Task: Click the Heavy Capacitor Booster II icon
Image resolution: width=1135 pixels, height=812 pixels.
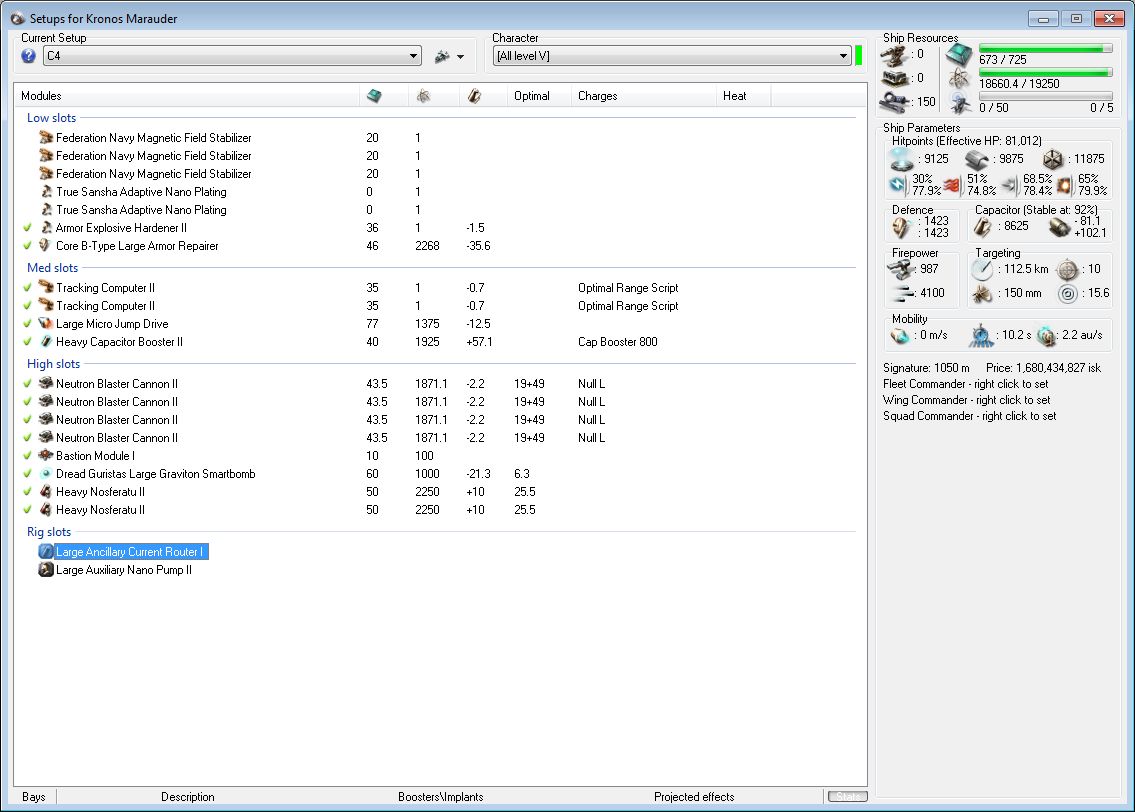Action: [x=46, y=342]
